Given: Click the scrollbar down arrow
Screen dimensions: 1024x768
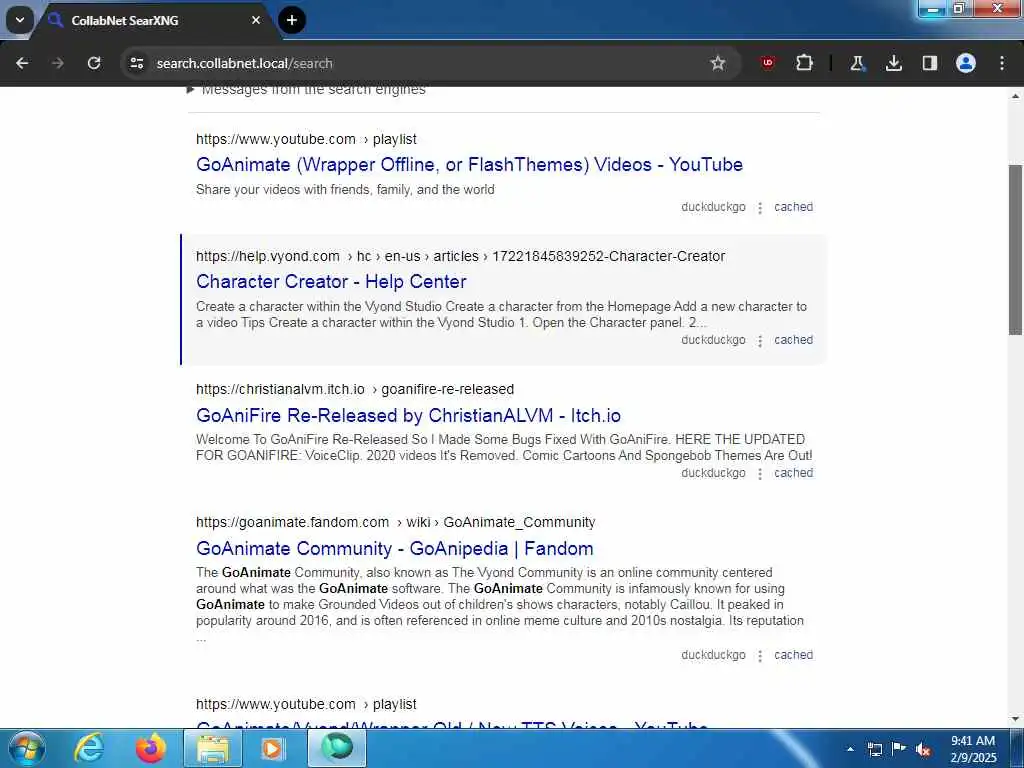Looking at the screenshot, I should [1016, 719].
